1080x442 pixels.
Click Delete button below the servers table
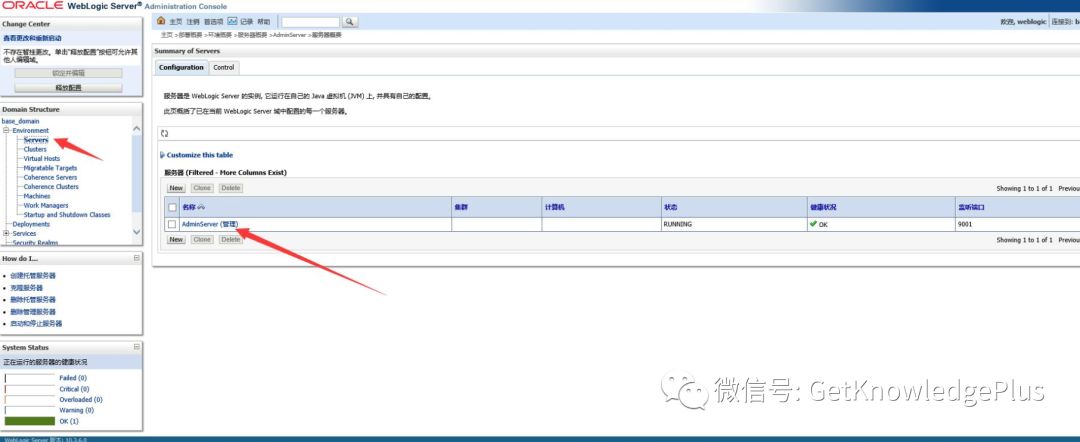click(x=231, y=240)
